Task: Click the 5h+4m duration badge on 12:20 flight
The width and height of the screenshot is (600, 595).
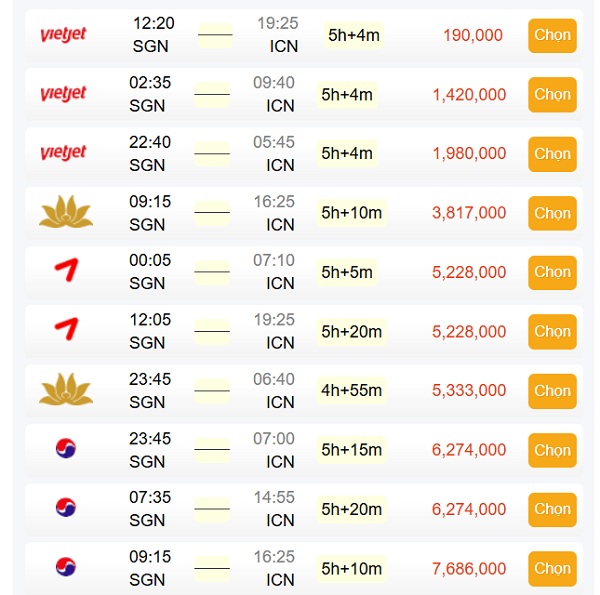Action: (354, 35)
